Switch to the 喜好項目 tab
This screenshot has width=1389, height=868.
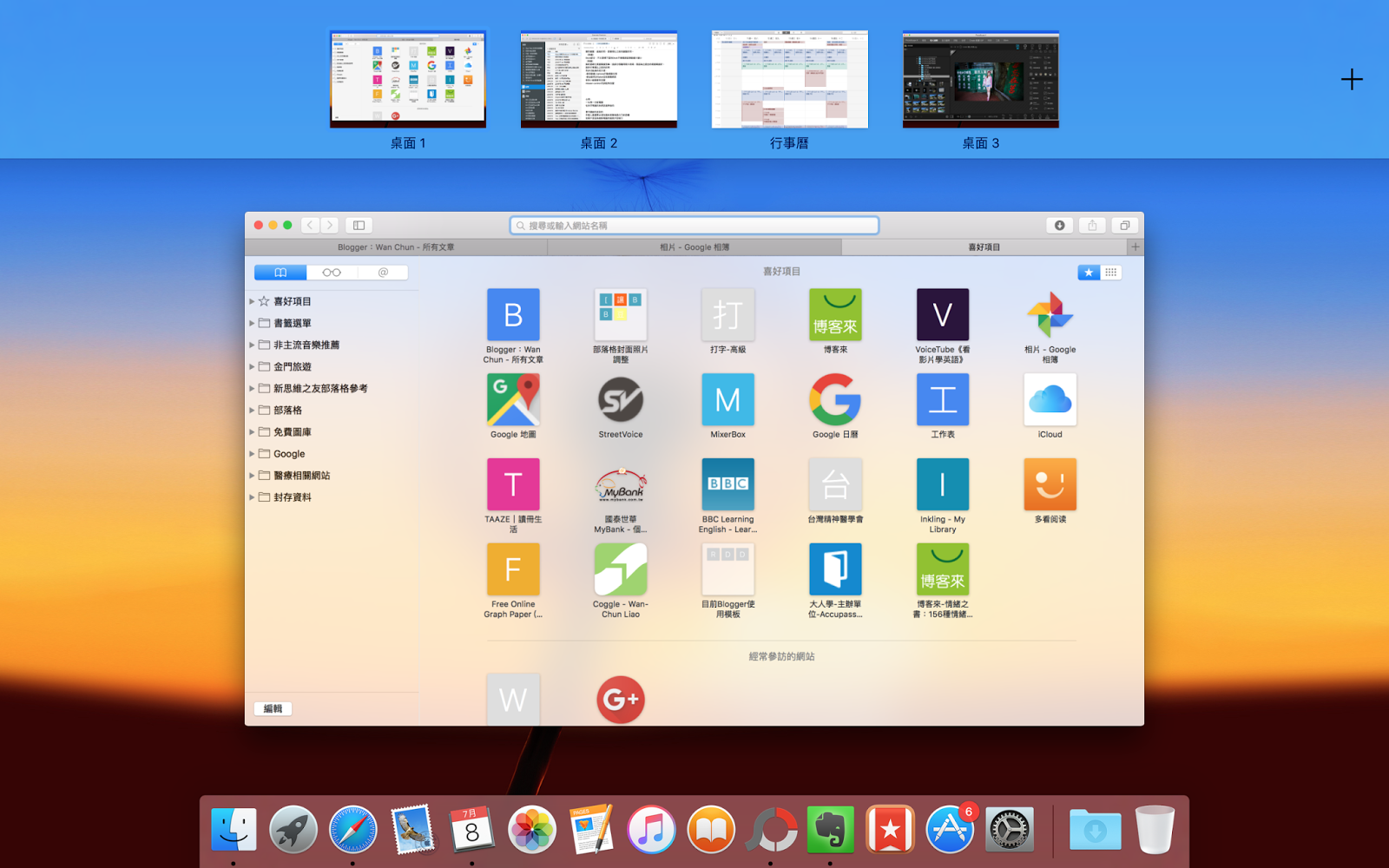pos(984,247)
